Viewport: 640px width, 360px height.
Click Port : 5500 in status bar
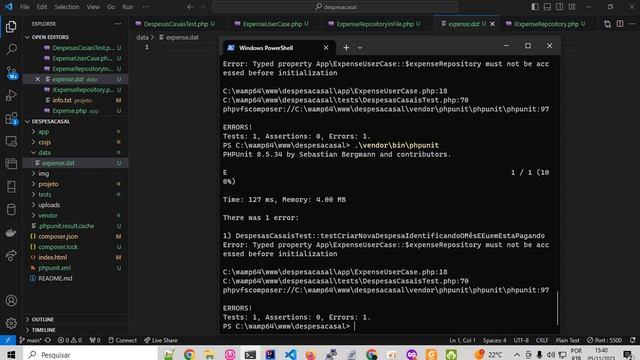[x=604, y=340]
